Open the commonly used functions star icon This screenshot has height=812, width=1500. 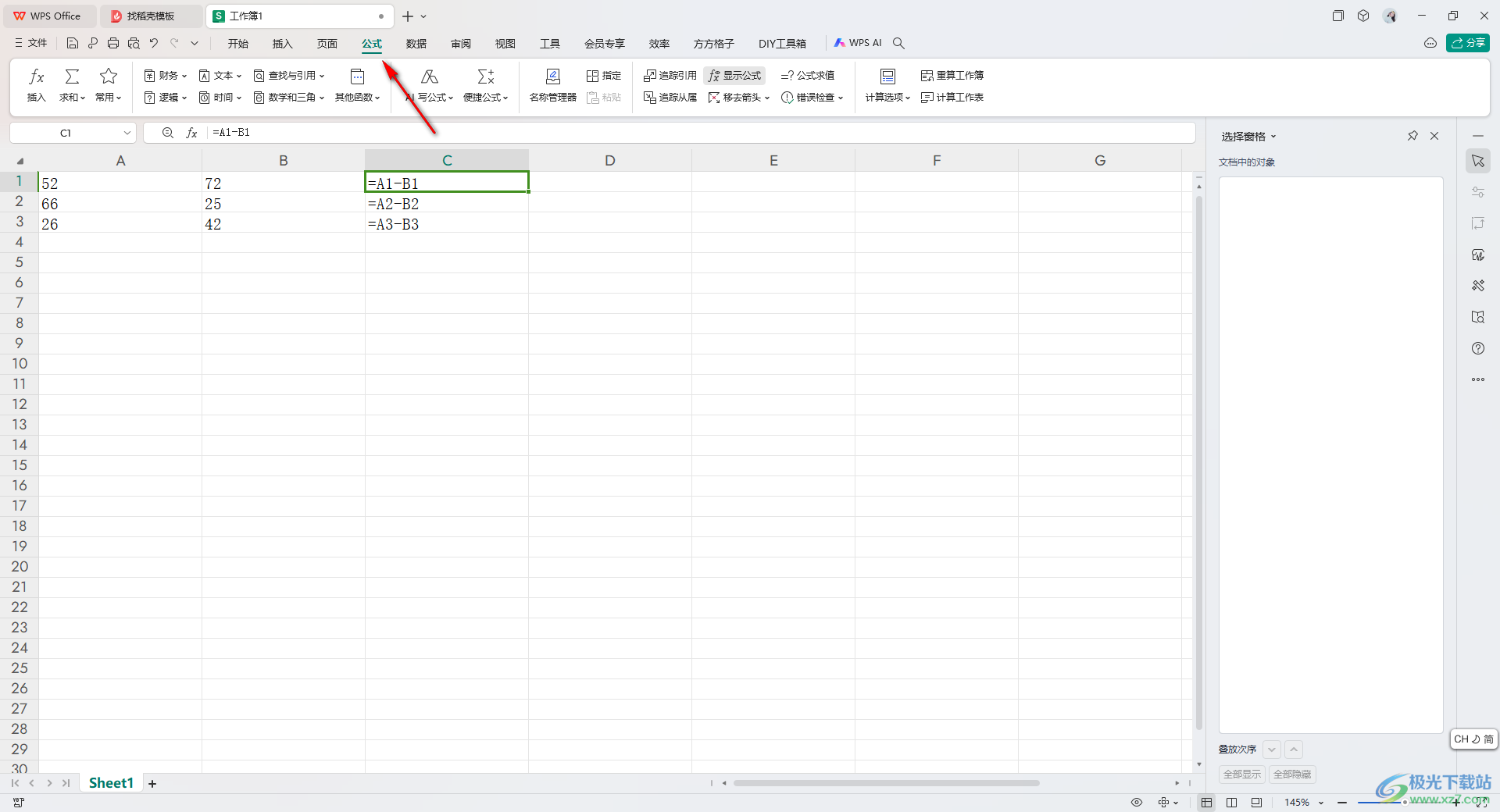[109, 77]
